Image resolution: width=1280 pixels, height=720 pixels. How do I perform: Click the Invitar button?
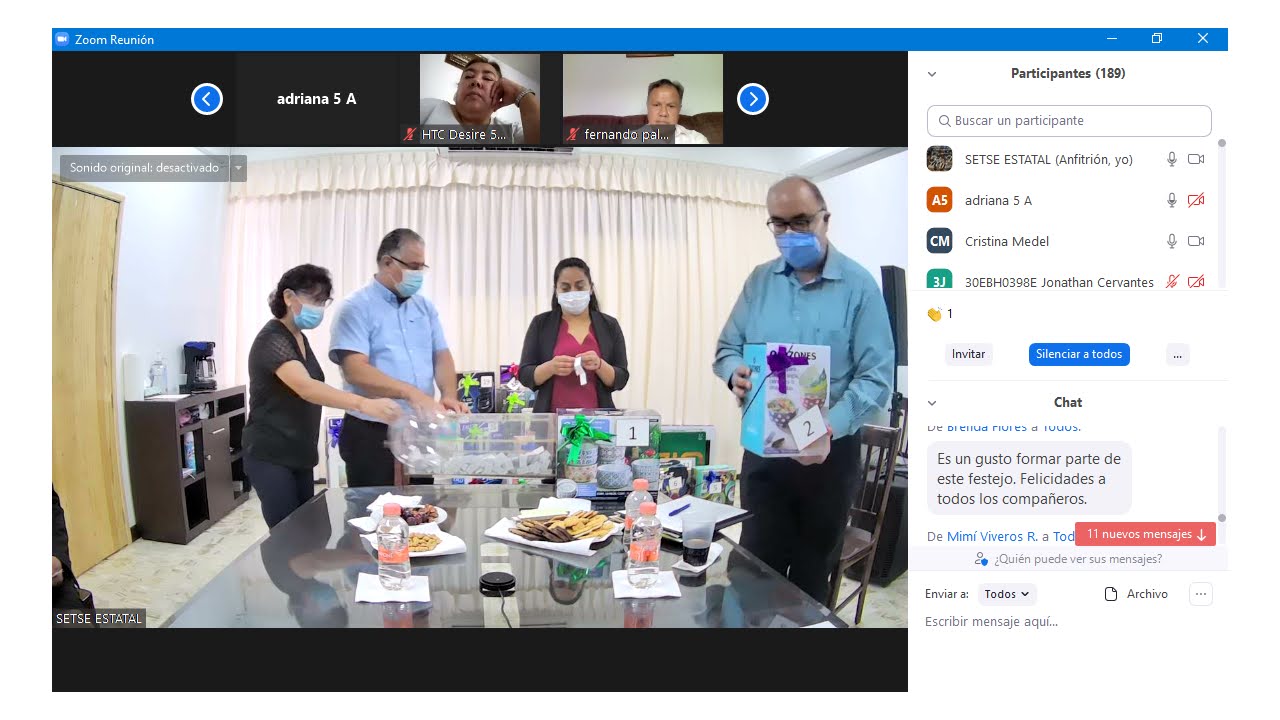[x=968, y=354]
